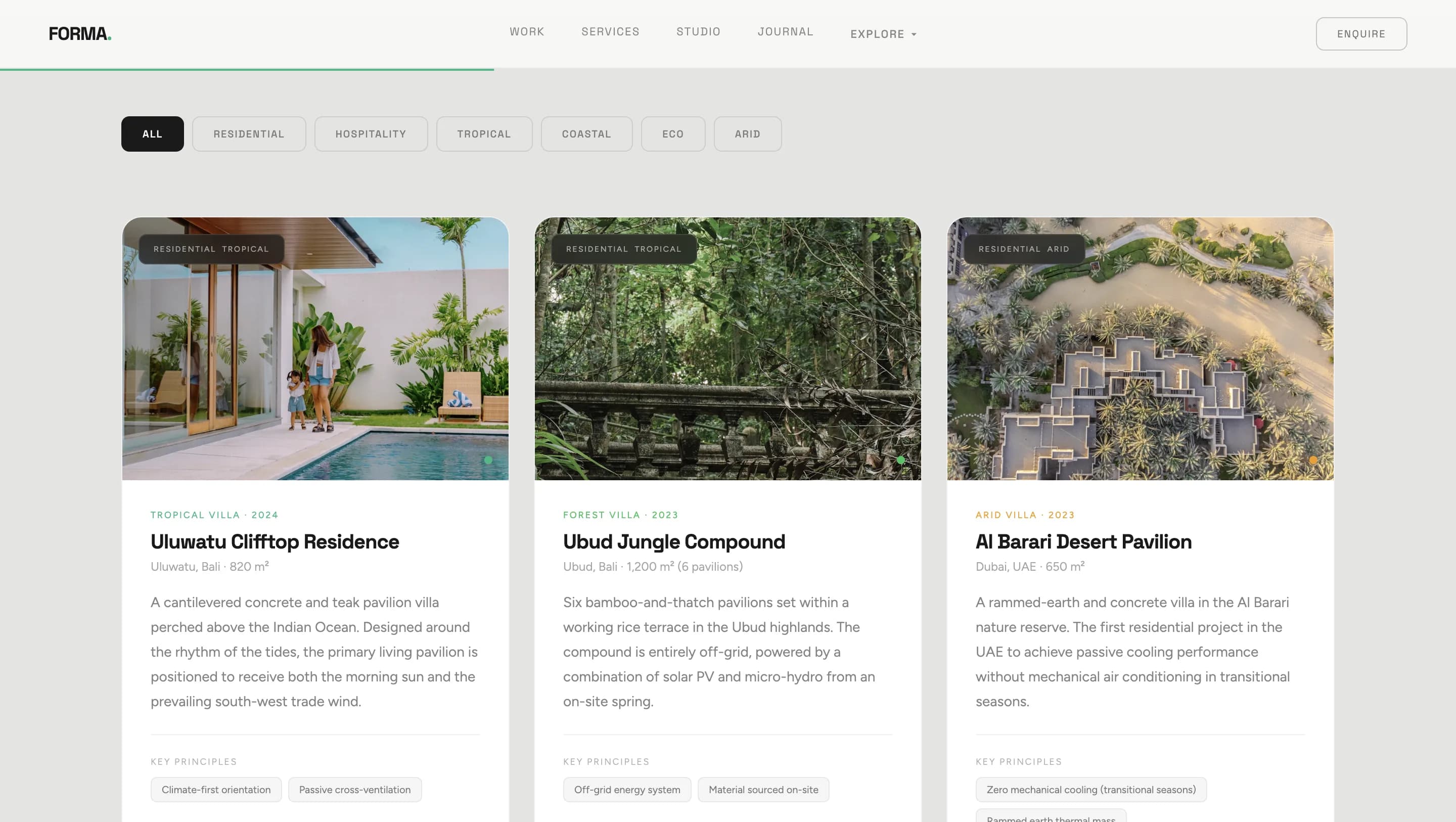Select the ALL filter
The height and width of the screenshot is (822, 1456).
click(x=152, y=134)
